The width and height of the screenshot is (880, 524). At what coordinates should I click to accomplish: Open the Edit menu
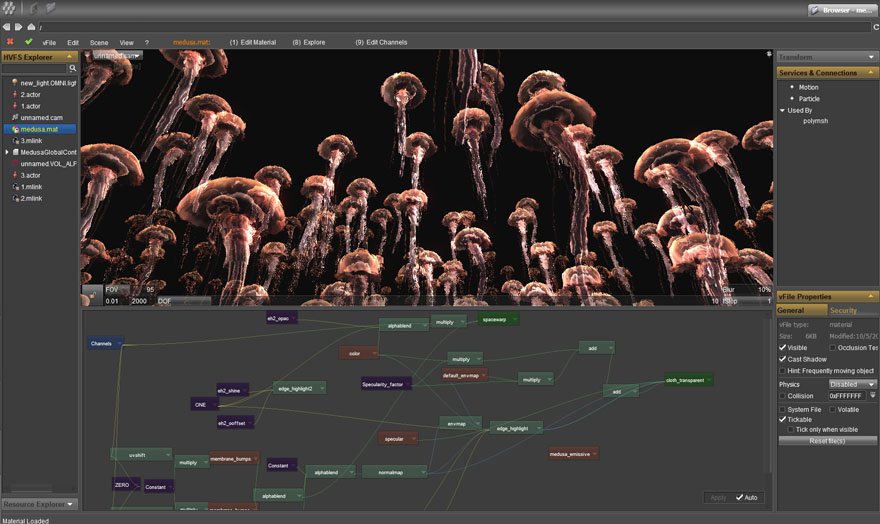point(73,43)
